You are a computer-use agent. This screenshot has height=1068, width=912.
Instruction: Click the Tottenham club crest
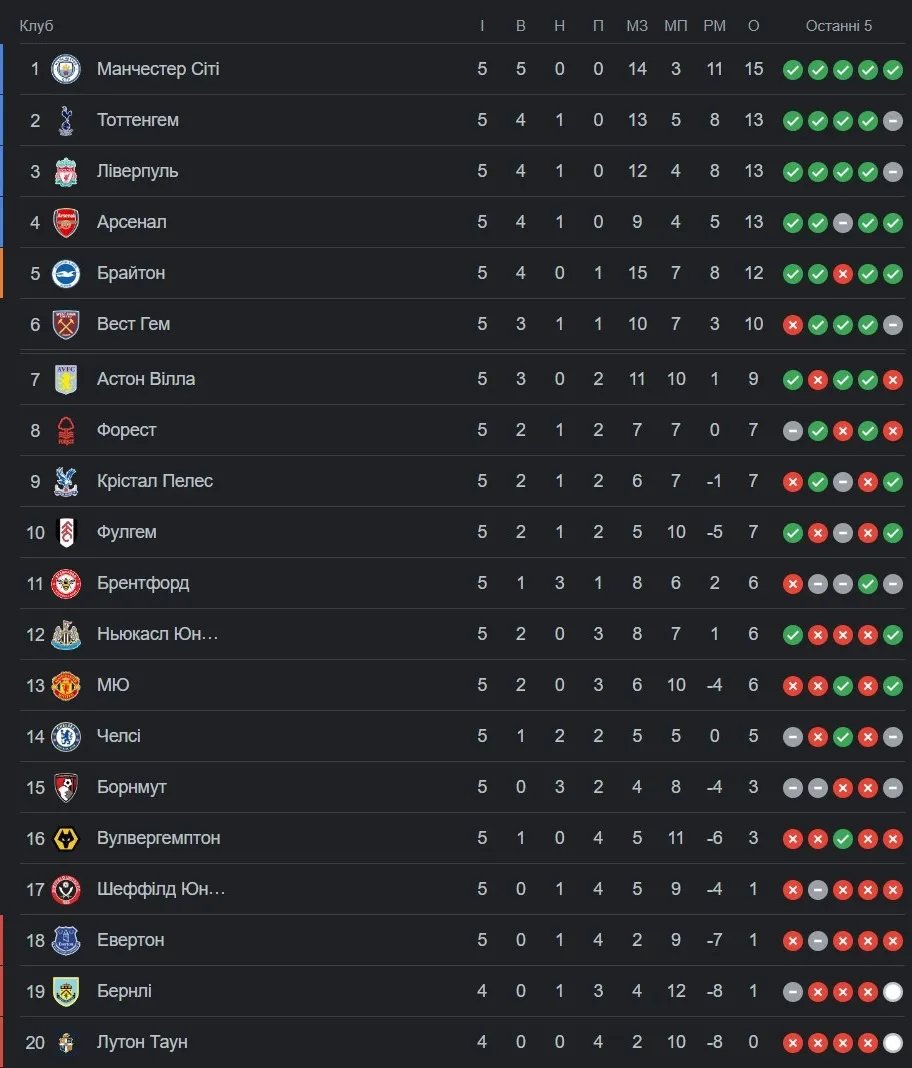point(66,120)
